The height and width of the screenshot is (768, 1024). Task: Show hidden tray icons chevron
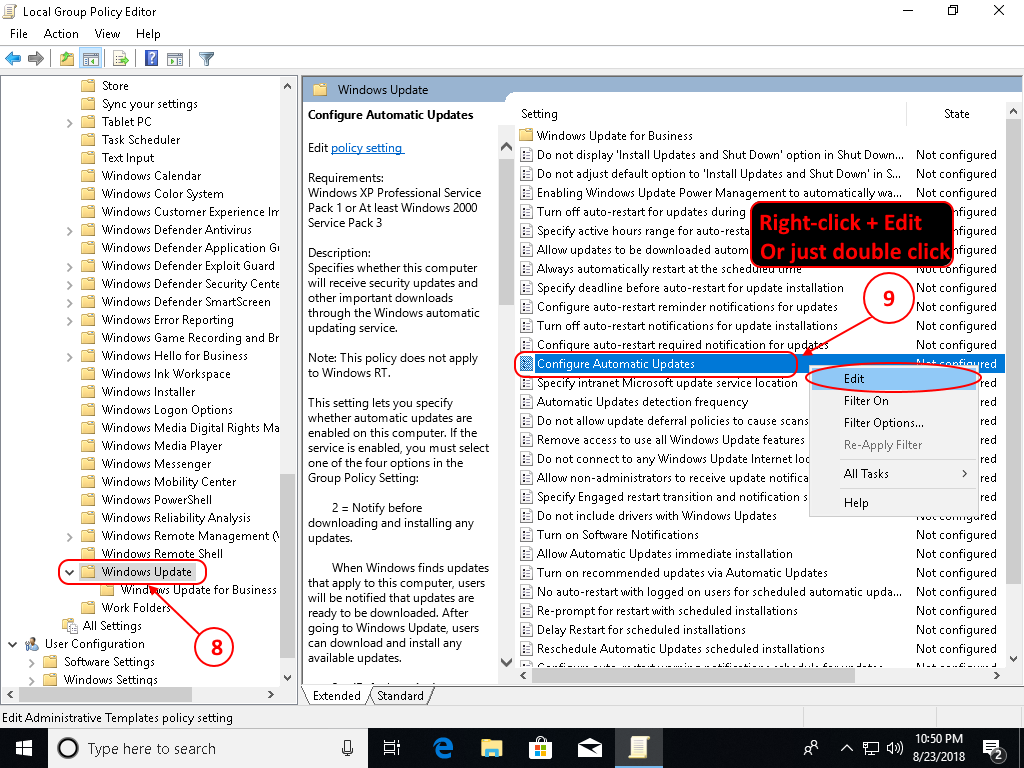coord(846,748)
